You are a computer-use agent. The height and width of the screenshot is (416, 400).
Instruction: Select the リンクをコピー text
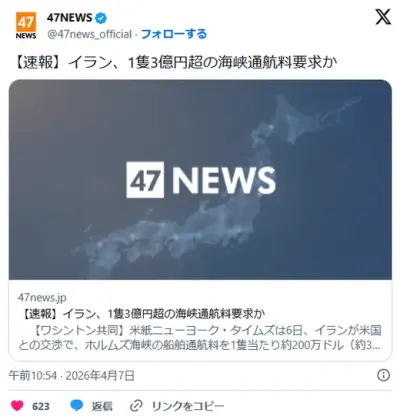point(188,406)
